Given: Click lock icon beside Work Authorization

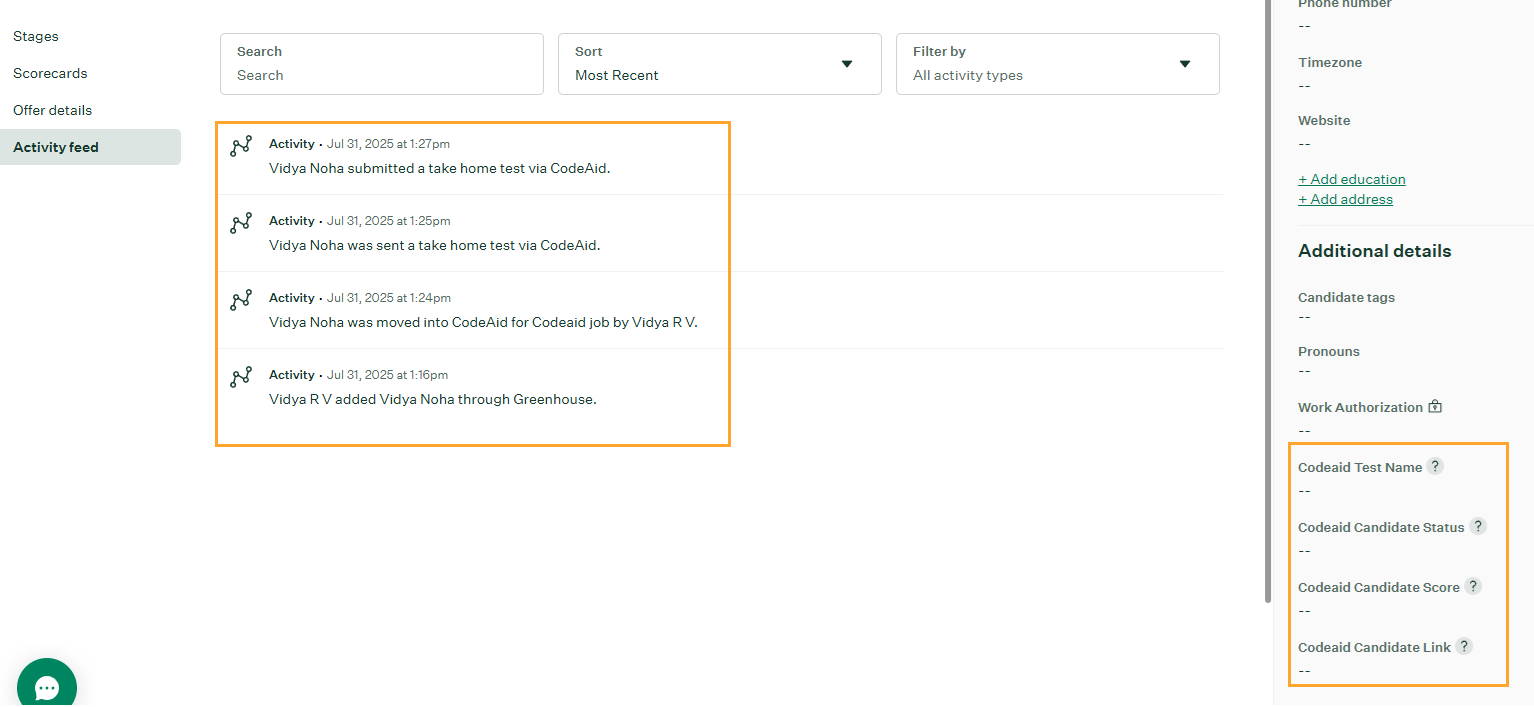Looking at the screenshot, I should coord(1435,407).
